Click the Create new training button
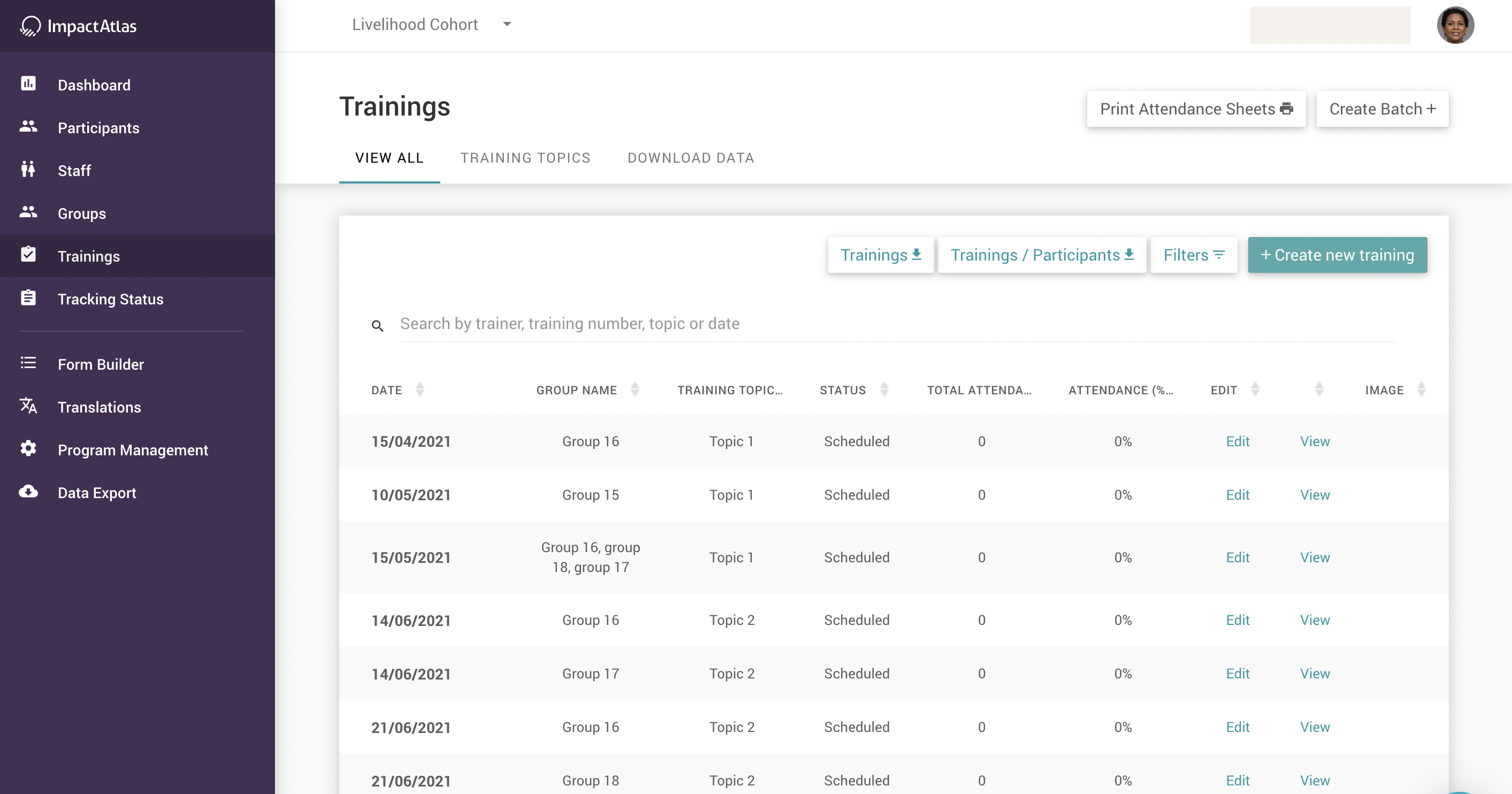The width and height of the screenshot is (1512, 794). point(1337,255)
